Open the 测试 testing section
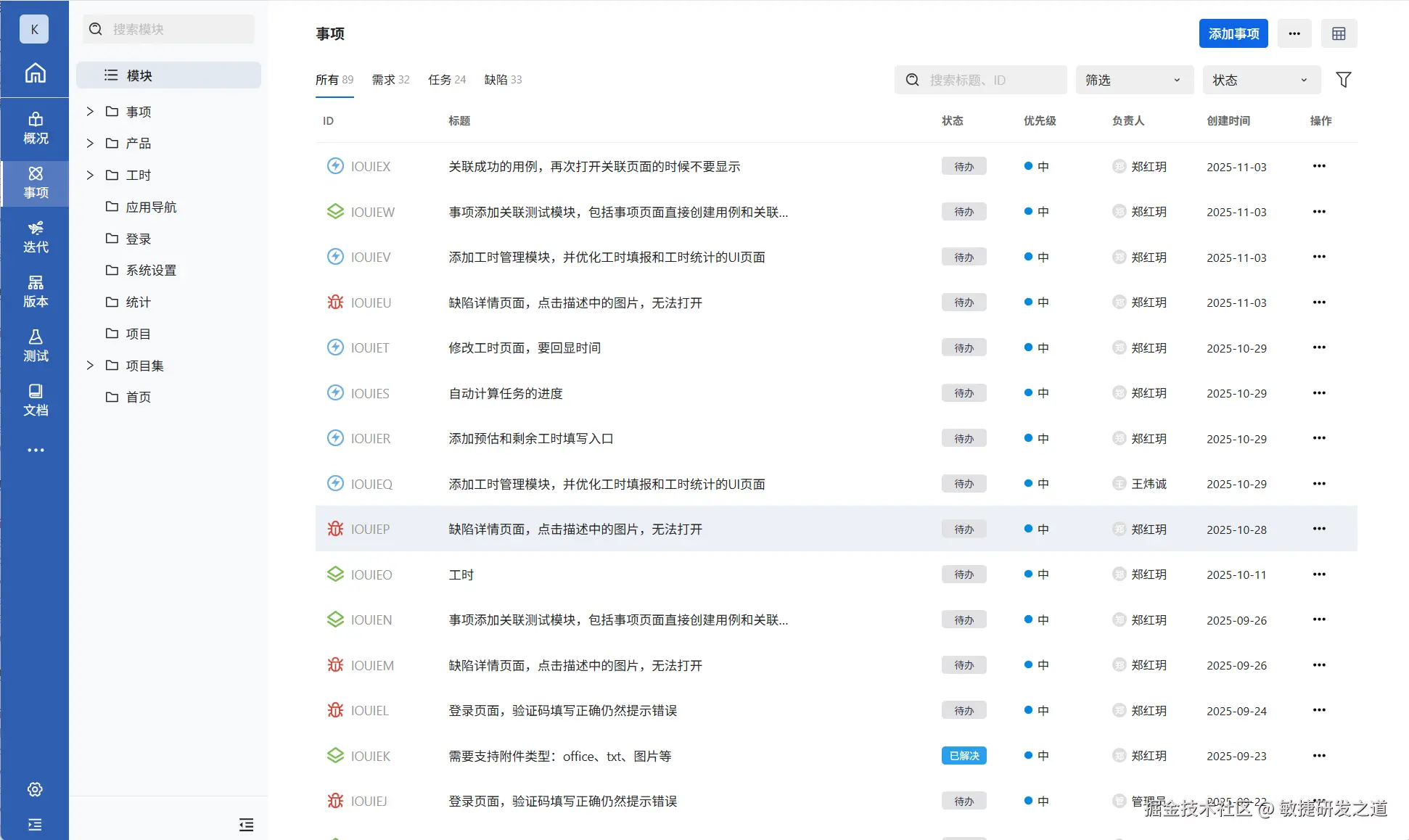Image resolution: width=1409 pixels, height=840 pixels. point(35,346)
